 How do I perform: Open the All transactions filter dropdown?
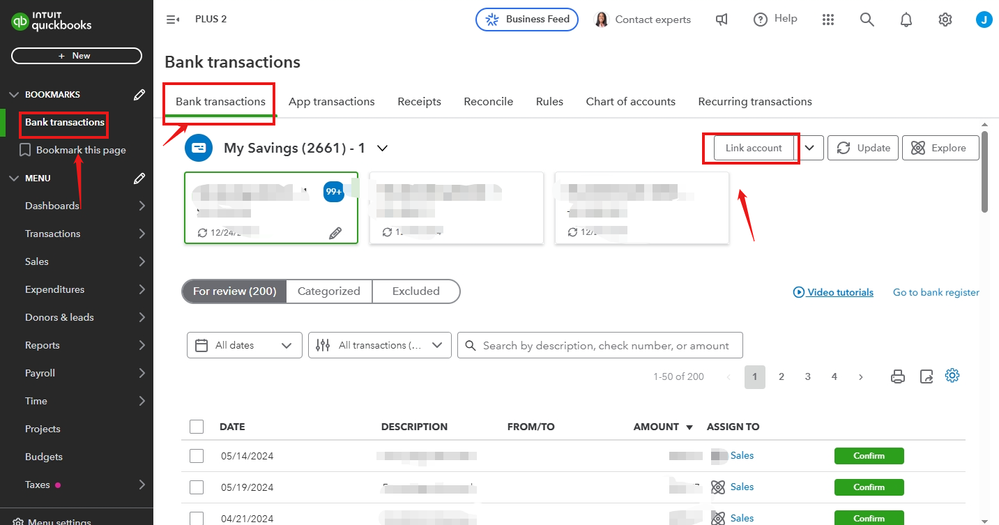point(380,345)
